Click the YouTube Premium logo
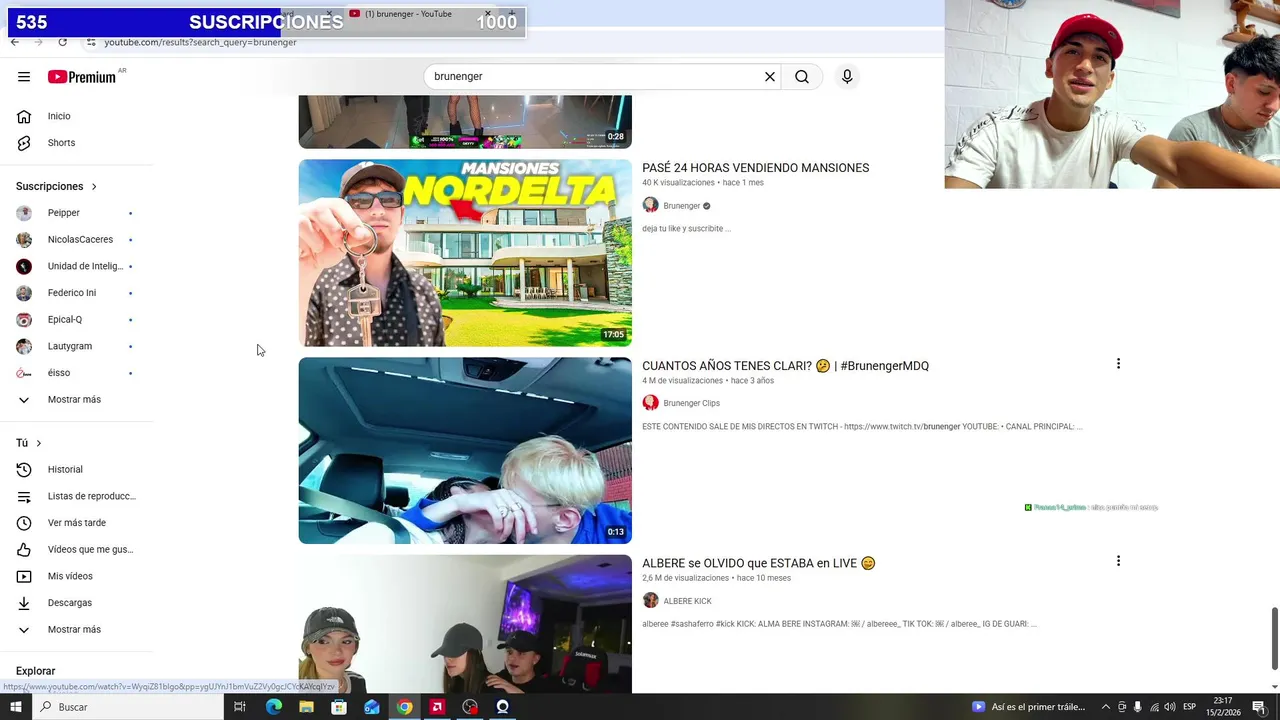Image resolution: width=1280 pixels, height=720 pixels. [83, 77]
